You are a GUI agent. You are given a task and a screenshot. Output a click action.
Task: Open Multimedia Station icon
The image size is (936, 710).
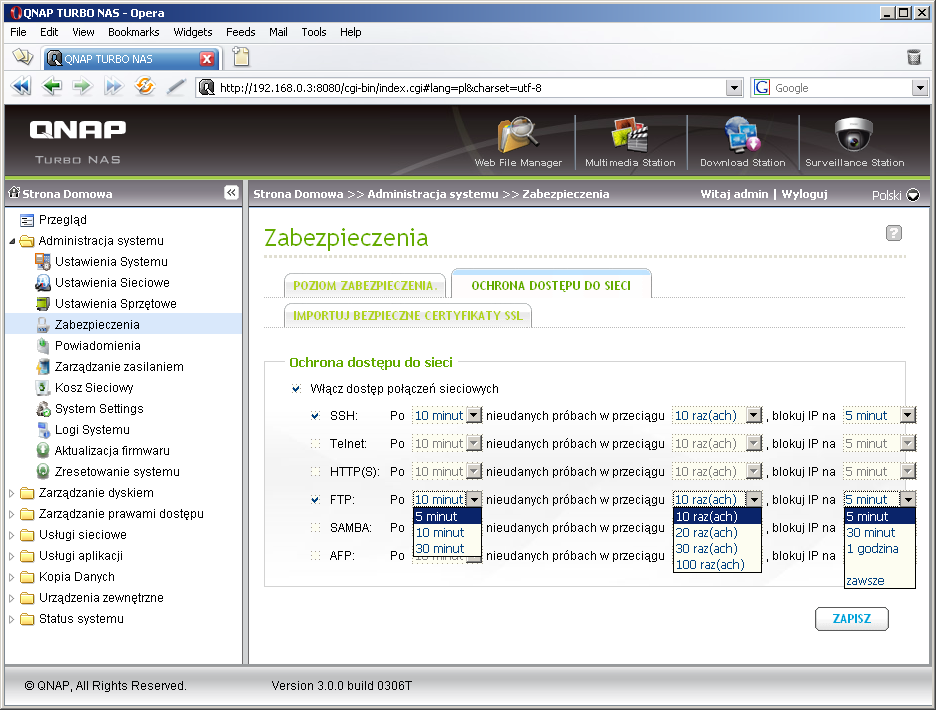pyautogui.click(x=629, y=134)
